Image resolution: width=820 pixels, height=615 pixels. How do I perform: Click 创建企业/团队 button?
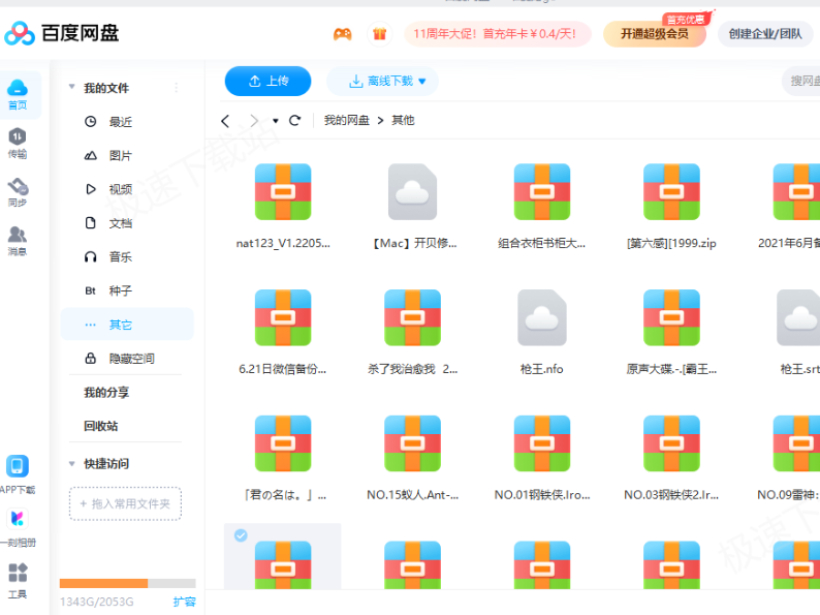click(x=765, y=34)
